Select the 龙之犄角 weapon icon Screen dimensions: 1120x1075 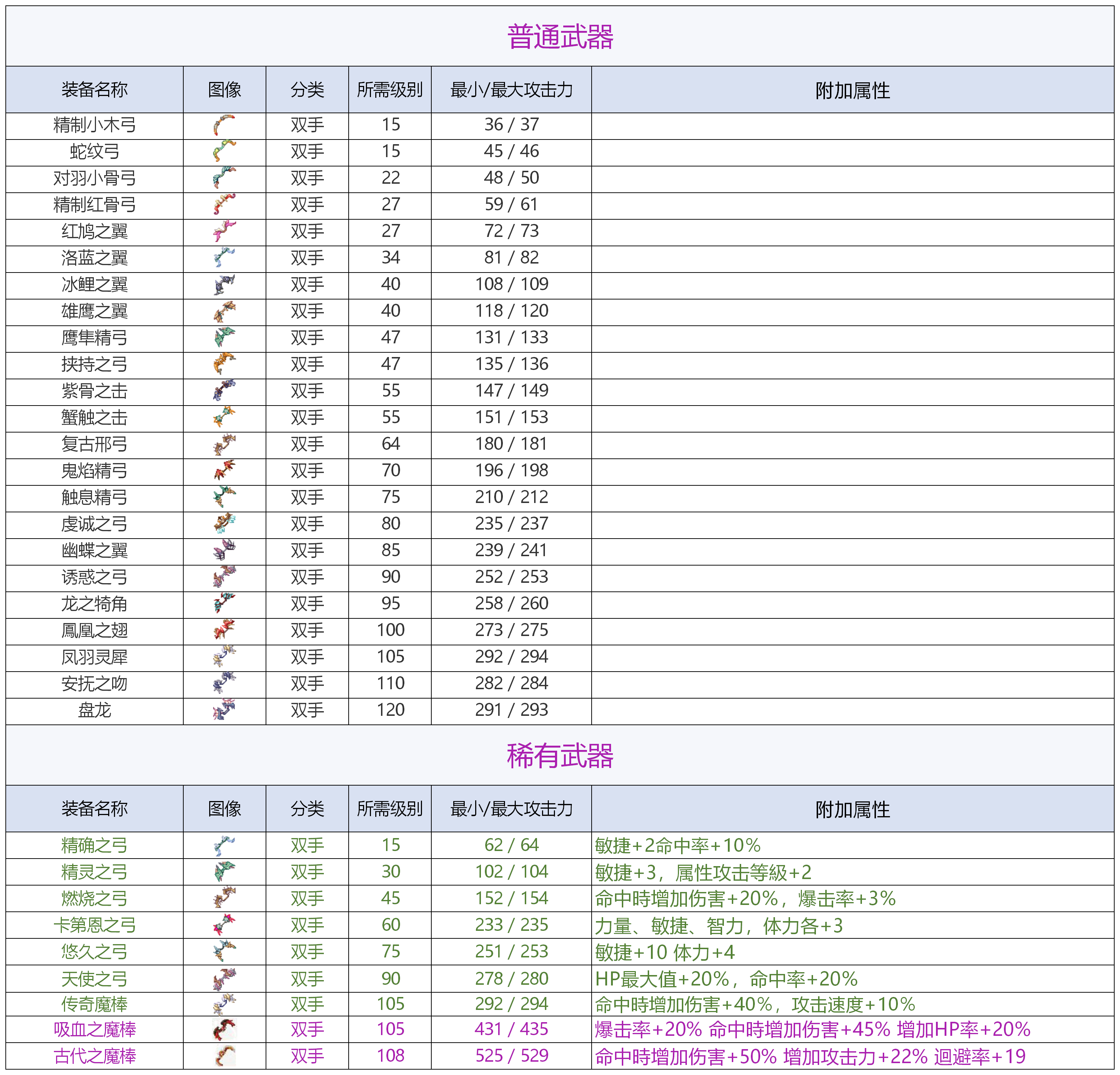[224, 604]
